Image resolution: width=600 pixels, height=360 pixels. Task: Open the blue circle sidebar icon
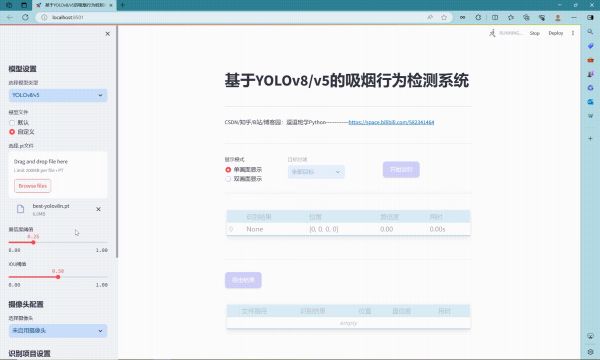point(590,88)
